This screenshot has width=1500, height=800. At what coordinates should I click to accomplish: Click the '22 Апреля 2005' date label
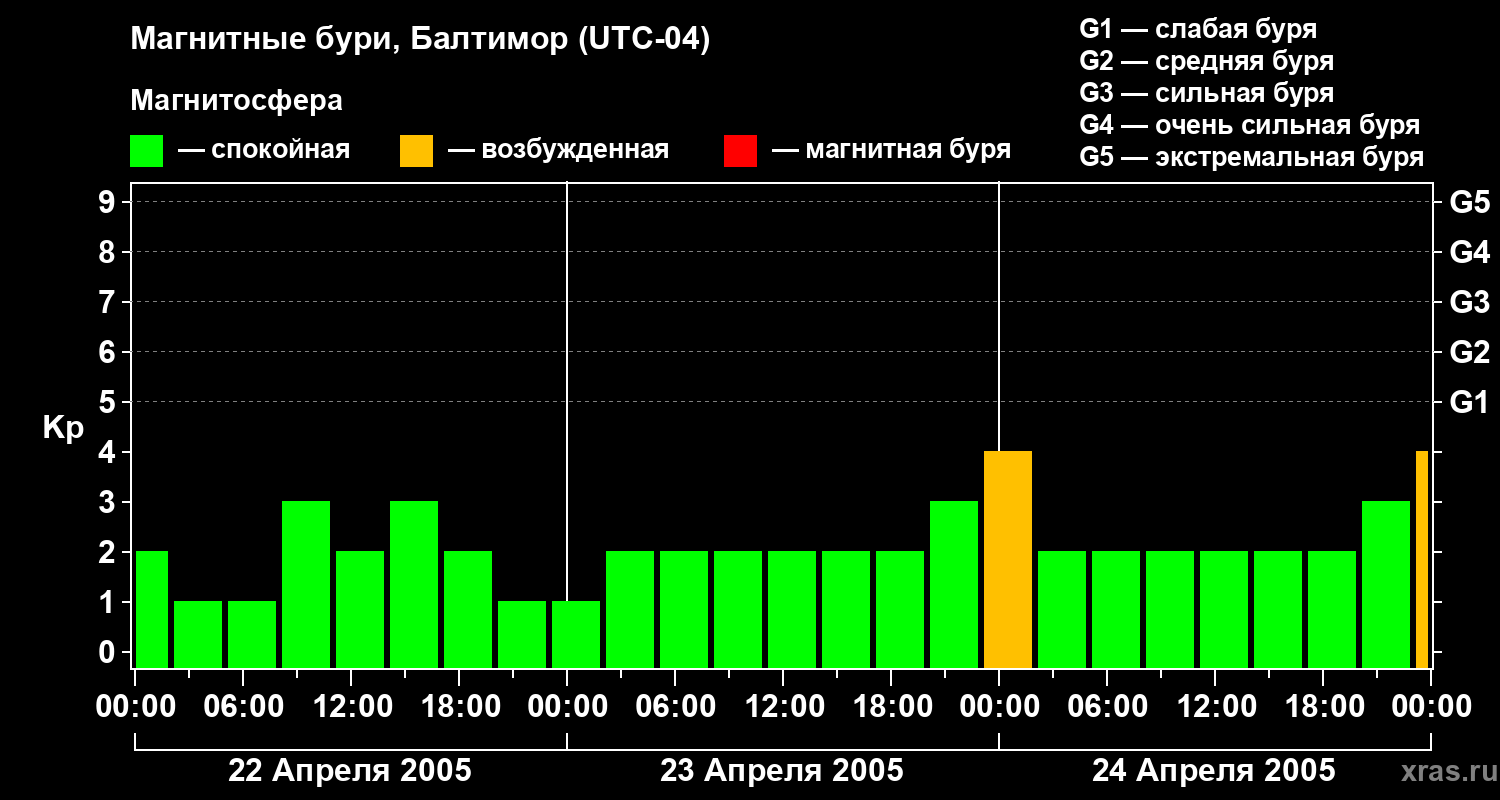point(350,771)
